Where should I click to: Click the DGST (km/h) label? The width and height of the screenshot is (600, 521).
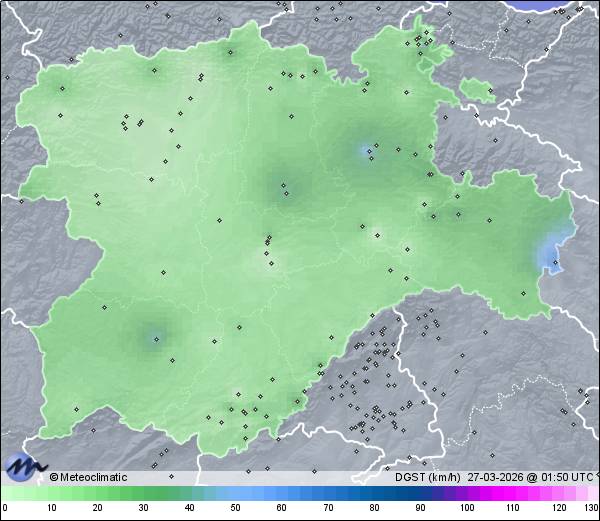[427, 477]
